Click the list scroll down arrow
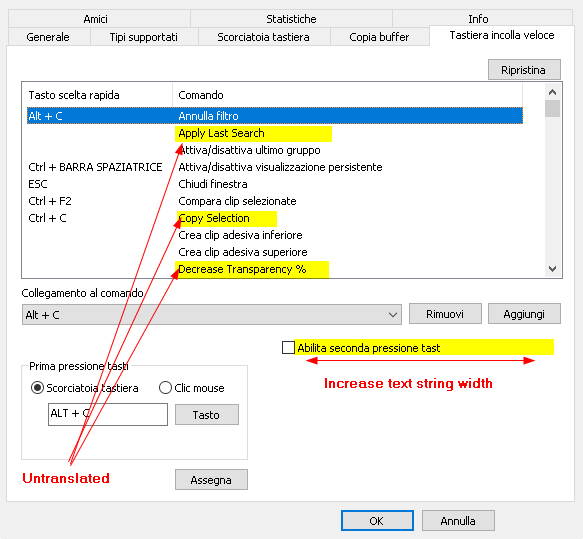Viewport: 583px width, 539px height. click(553, 268)
